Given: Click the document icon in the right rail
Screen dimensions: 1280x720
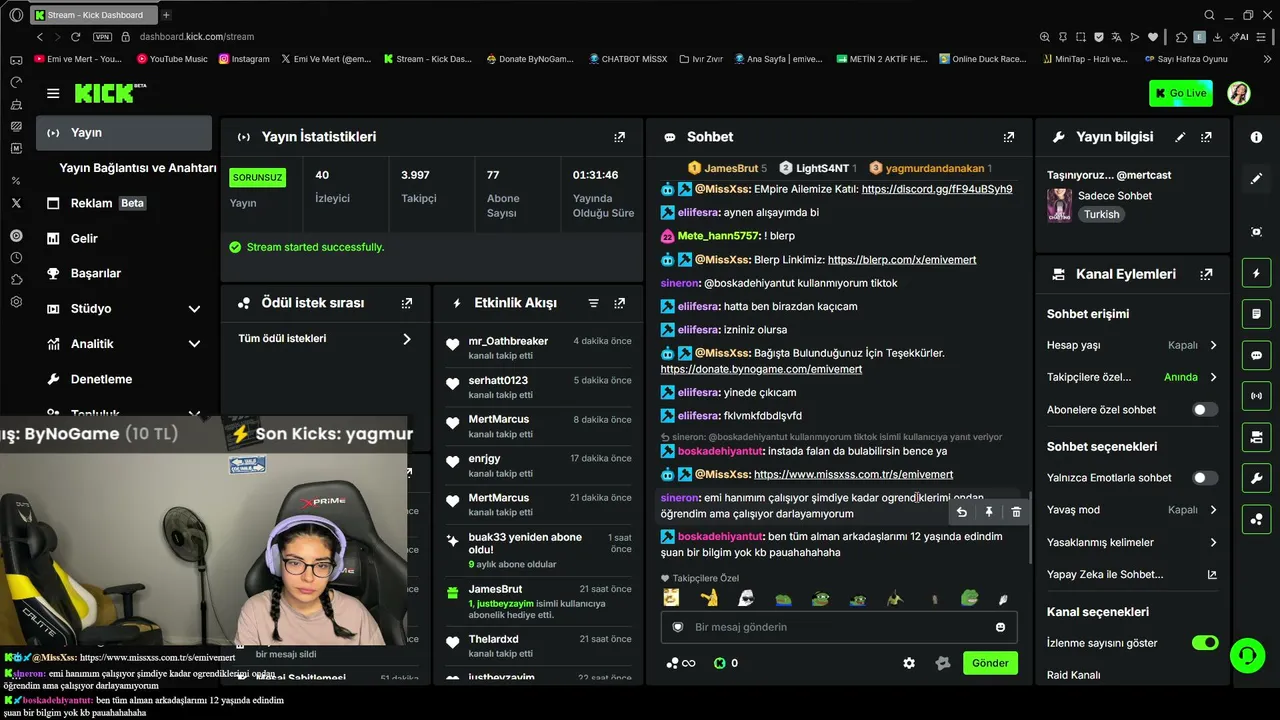Looking at the screenshot, I should (1257, 314).
